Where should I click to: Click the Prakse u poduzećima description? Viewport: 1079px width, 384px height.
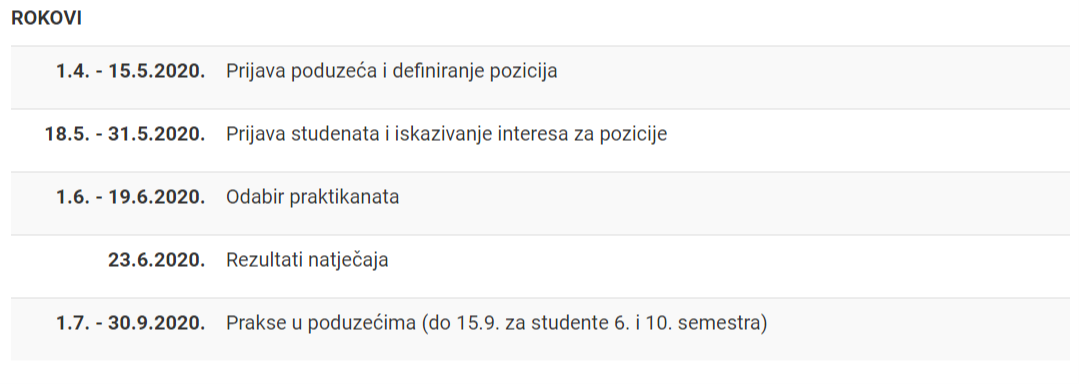pos(497,323)
